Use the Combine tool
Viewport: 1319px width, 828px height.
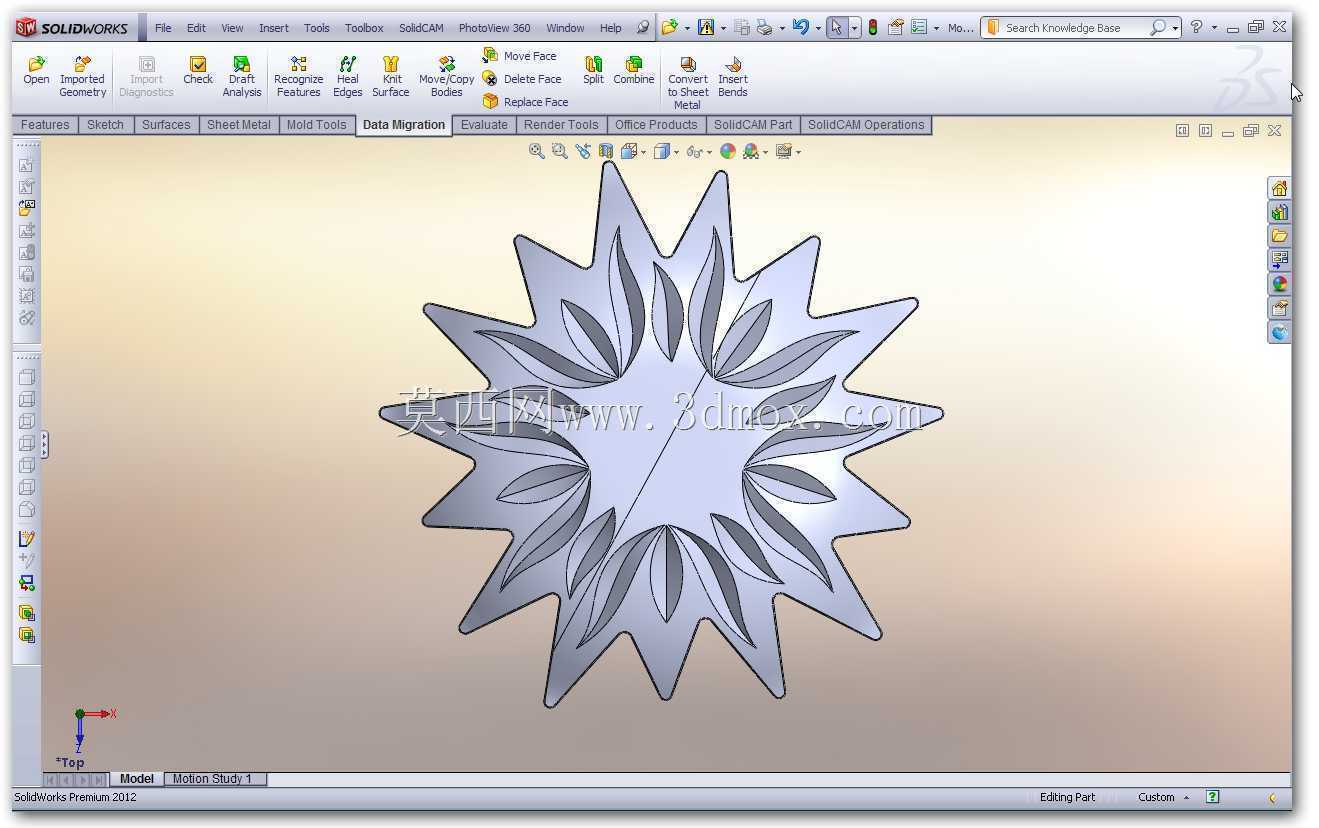(x=634, y=71)
